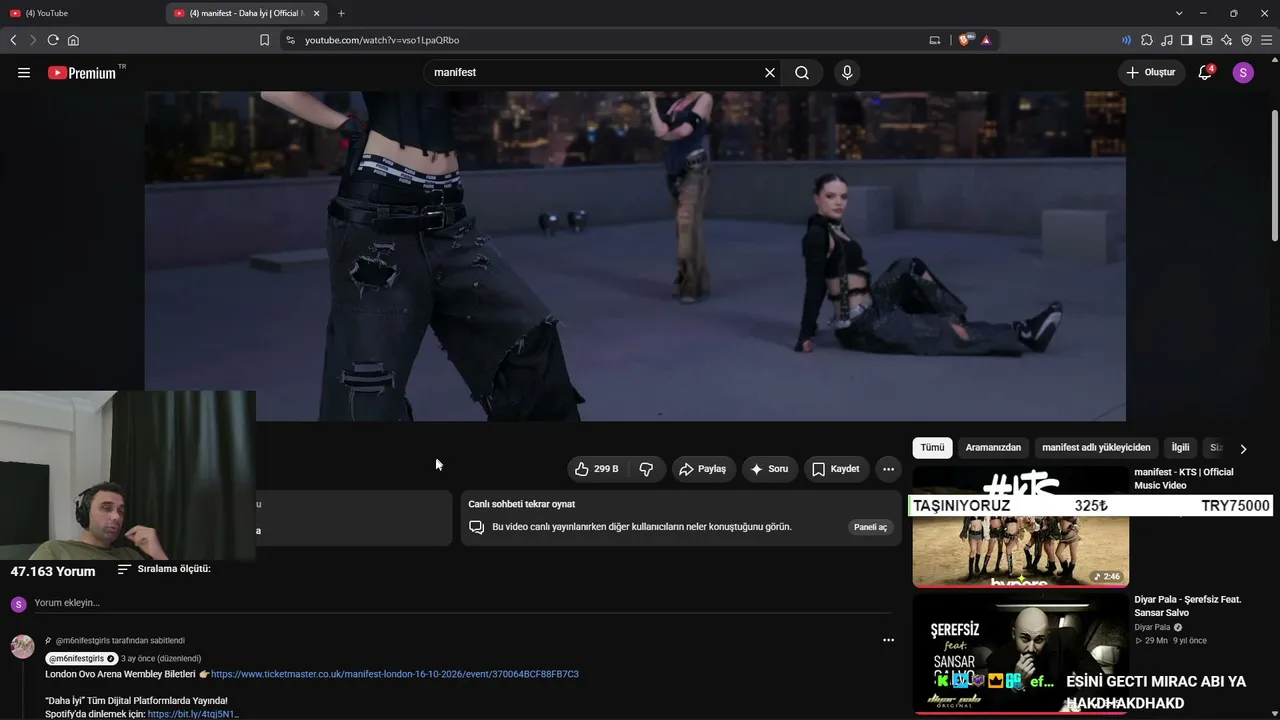Open the tab search dropdown chevron

(1179, 13)
